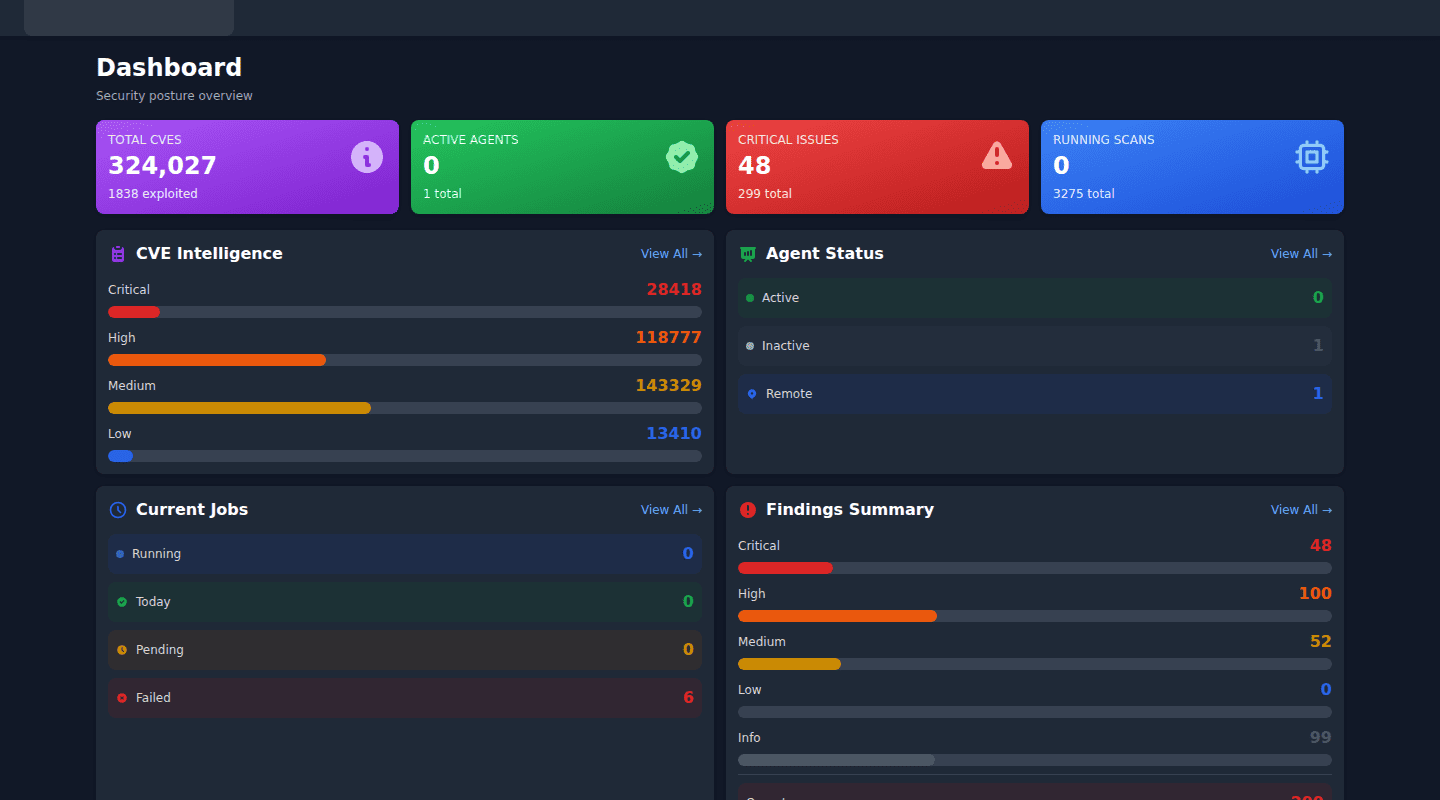Open View All in Agent Status panel
1440x800 pixels.
click(1301, 254)
